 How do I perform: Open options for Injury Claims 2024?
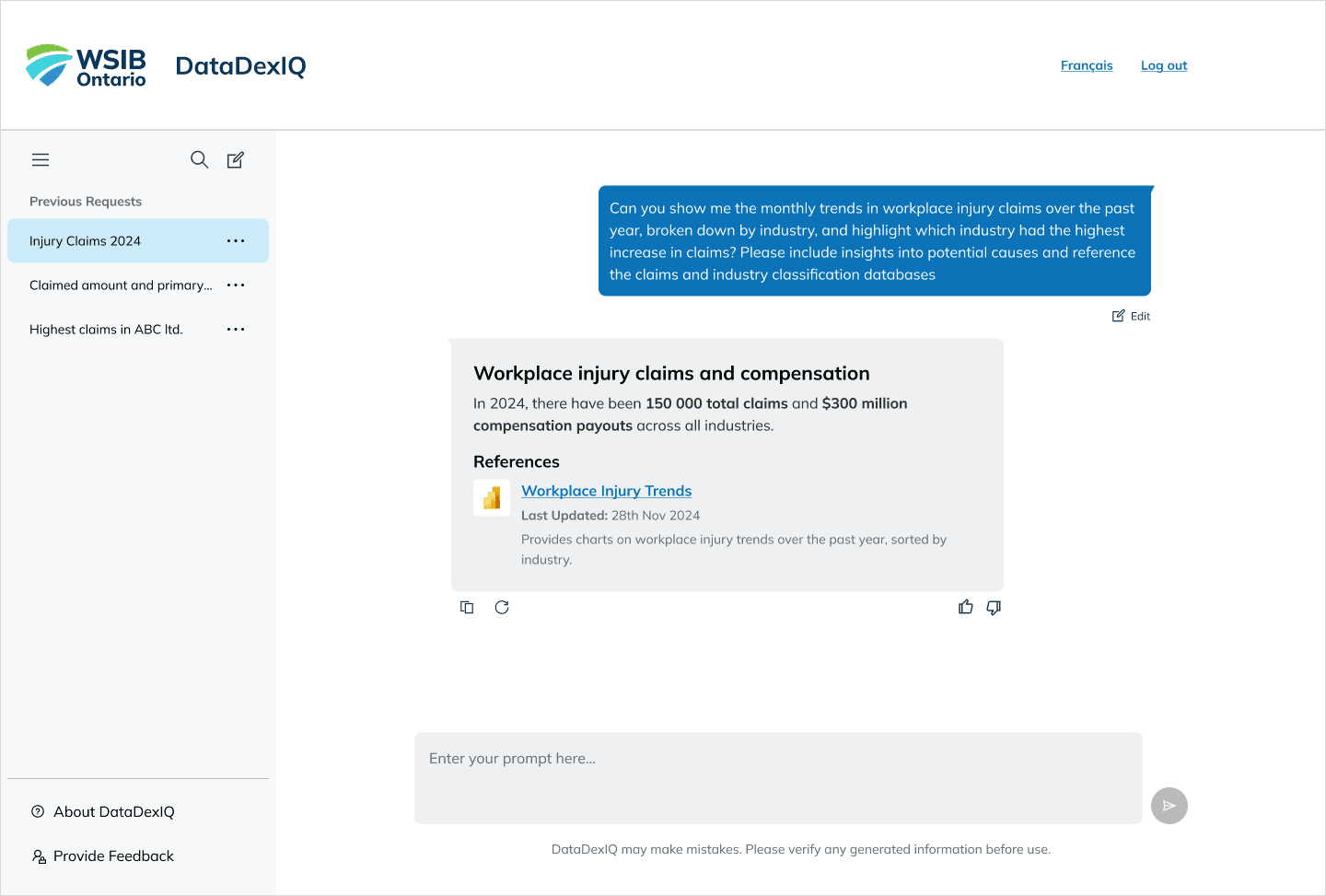[x=236, y=241]
